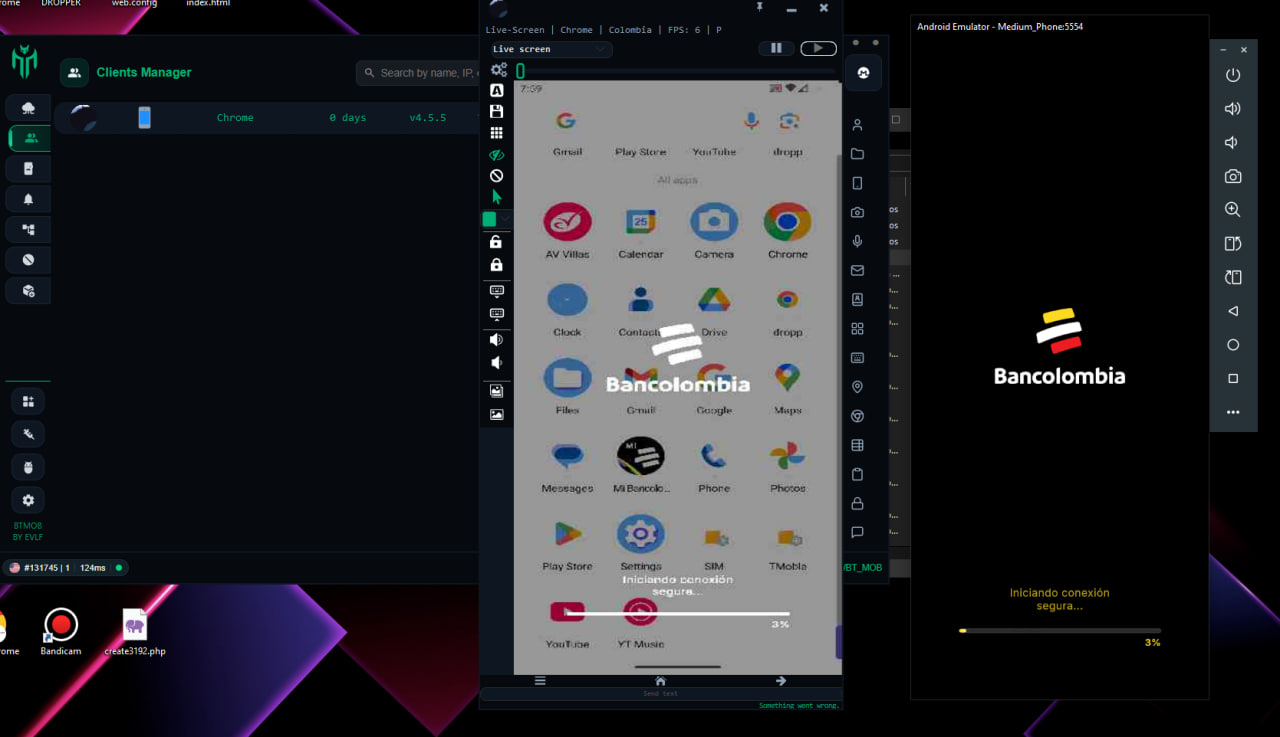This screenshot has width=1280, height=737.
Task: Click the menu lines button below live screen
Action: [x=540, y=681]
